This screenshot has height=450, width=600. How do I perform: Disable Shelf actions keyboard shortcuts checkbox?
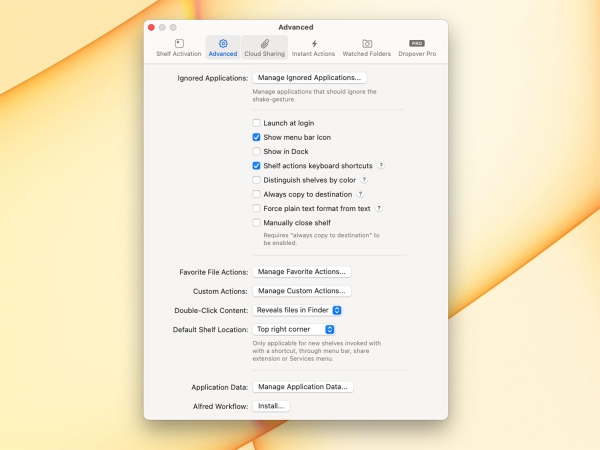(x=256, y=166)
